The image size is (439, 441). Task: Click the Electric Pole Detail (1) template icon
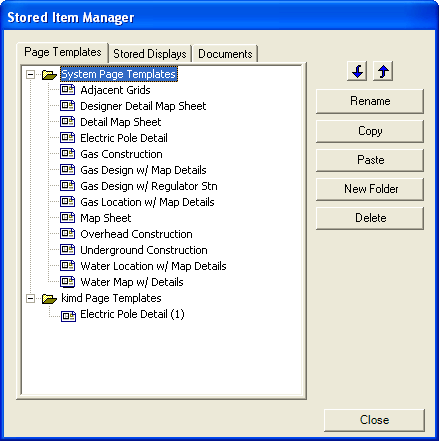click(x=68, y=315)
